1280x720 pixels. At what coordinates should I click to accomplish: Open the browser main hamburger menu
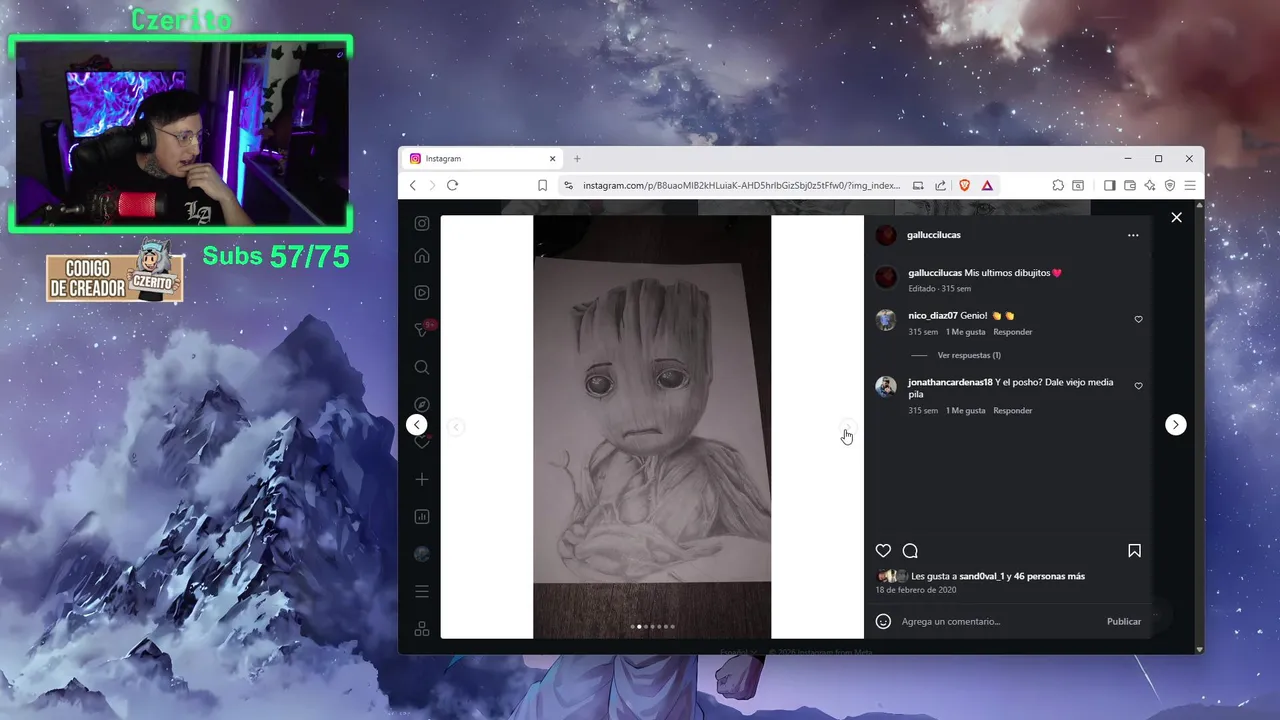point(1190,185)
